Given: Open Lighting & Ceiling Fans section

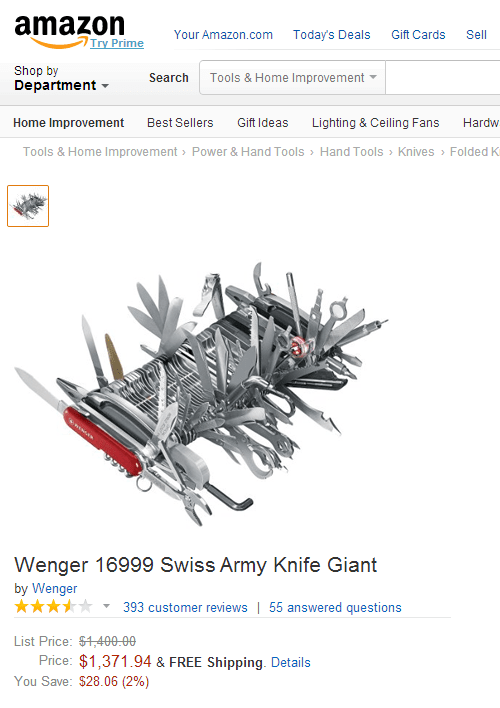Looking at the screenshot, I should pyautogui.click(x=376, y=123).
